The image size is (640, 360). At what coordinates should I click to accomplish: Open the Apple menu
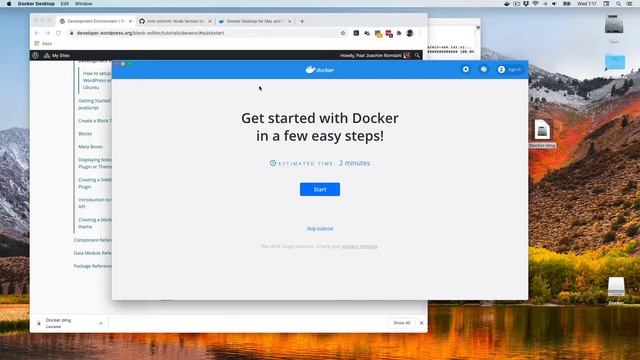click(x=9, y=4)
